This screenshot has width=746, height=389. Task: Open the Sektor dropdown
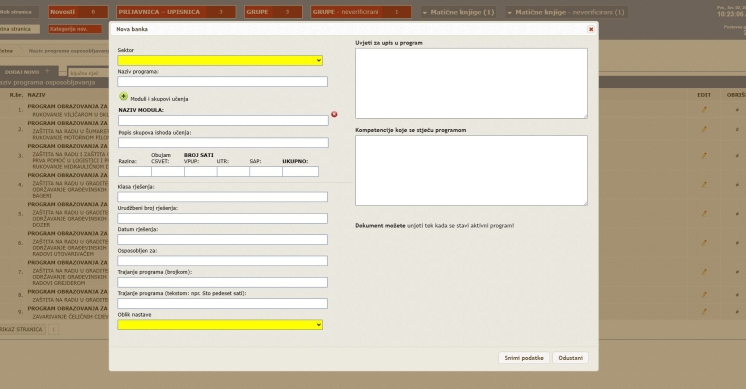(220, 60)
